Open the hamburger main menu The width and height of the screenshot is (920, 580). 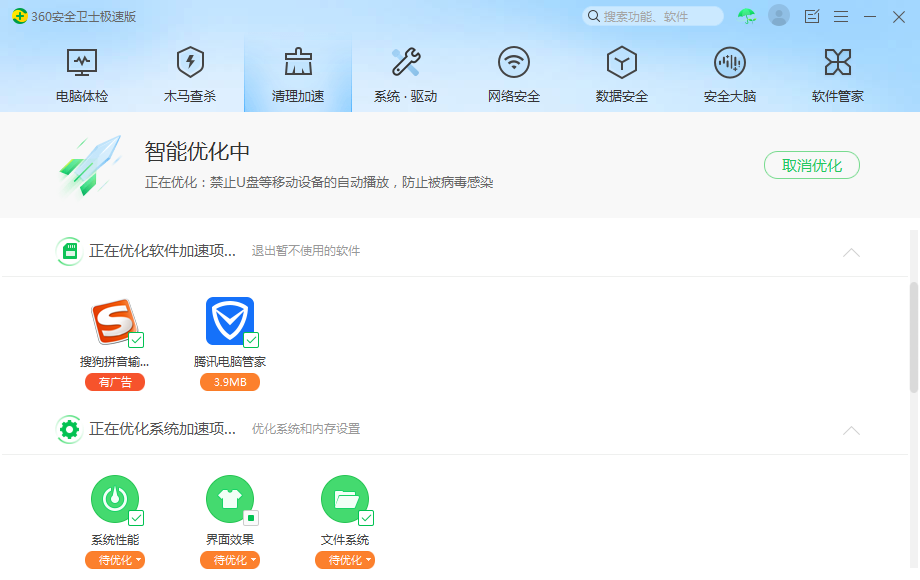[x=841, y=16]
